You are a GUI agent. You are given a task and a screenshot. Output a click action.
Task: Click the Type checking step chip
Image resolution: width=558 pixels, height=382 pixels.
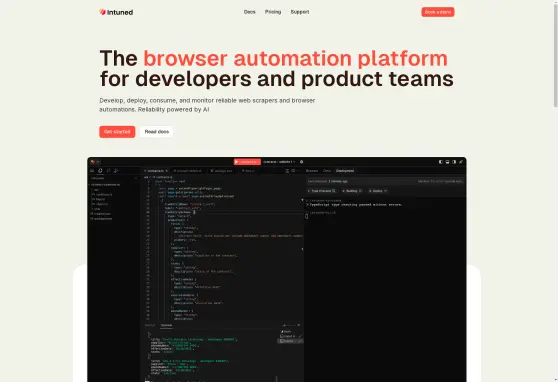tap(322, 191)
